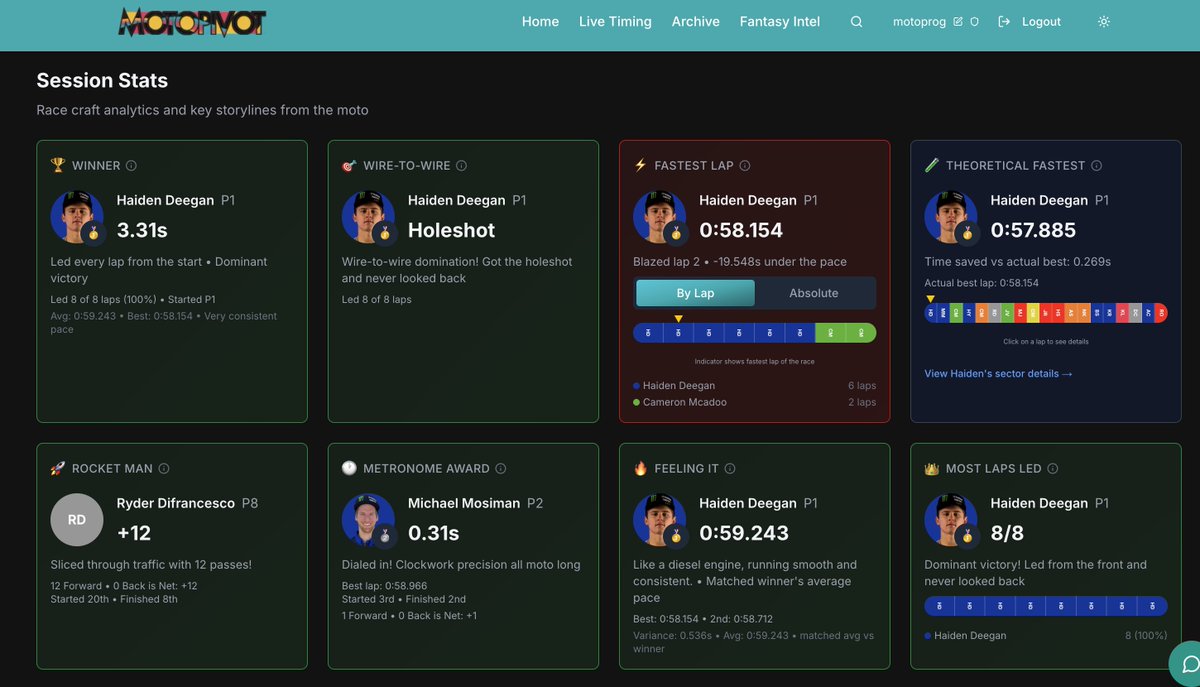Select first segment of Fastest Lap bar
The height and width of the screenshot is (687, 1200).
(x=648, y=333)
